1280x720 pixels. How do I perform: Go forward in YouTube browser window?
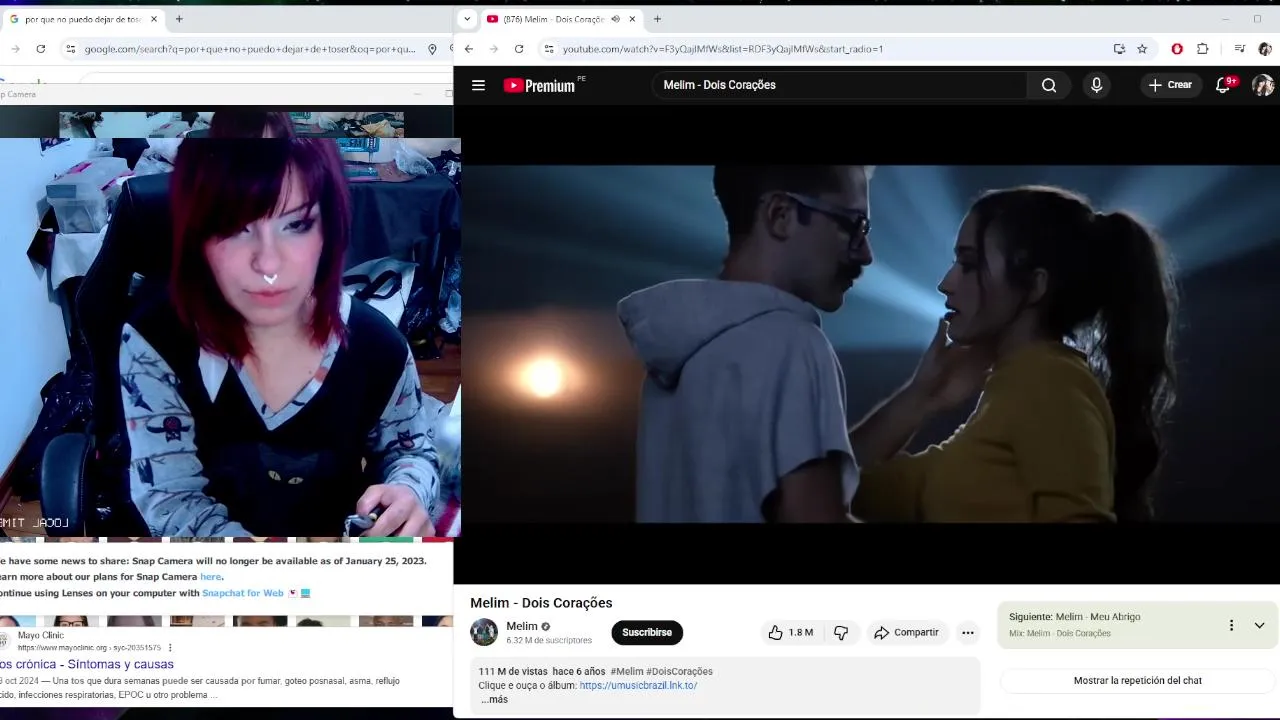(493, 49)
